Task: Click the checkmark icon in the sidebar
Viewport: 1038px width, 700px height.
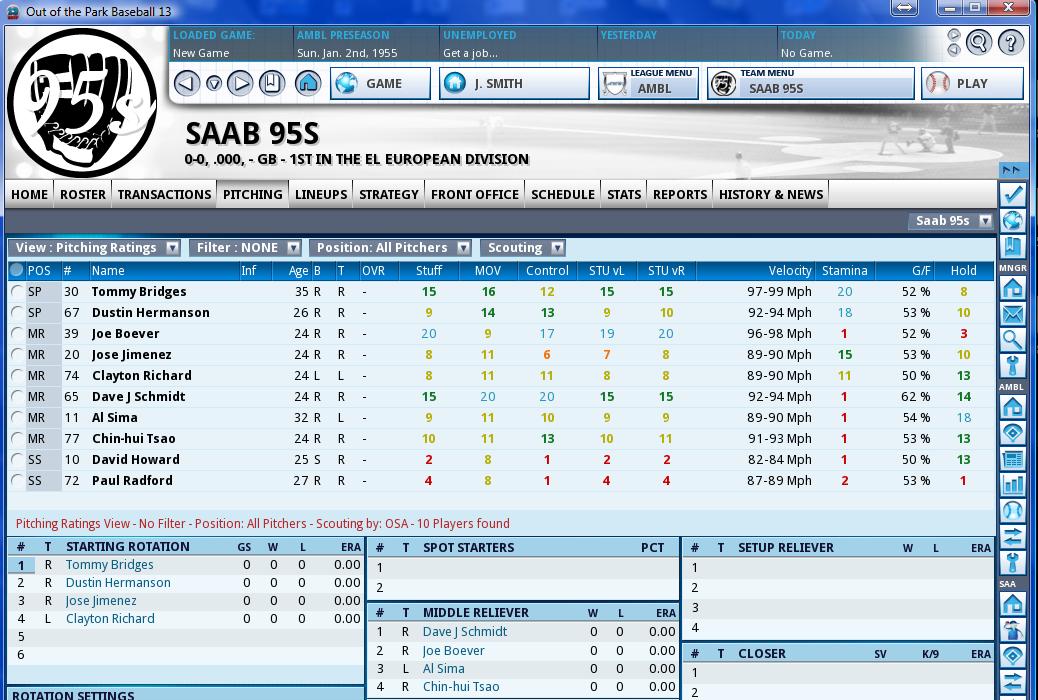Action: (1012, 195)
